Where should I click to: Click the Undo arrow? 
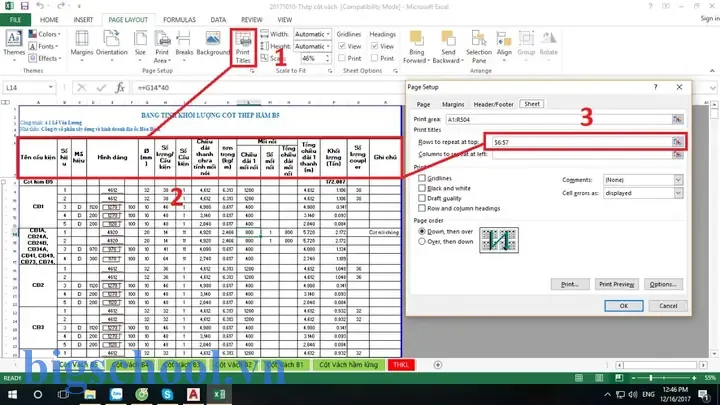40,6
